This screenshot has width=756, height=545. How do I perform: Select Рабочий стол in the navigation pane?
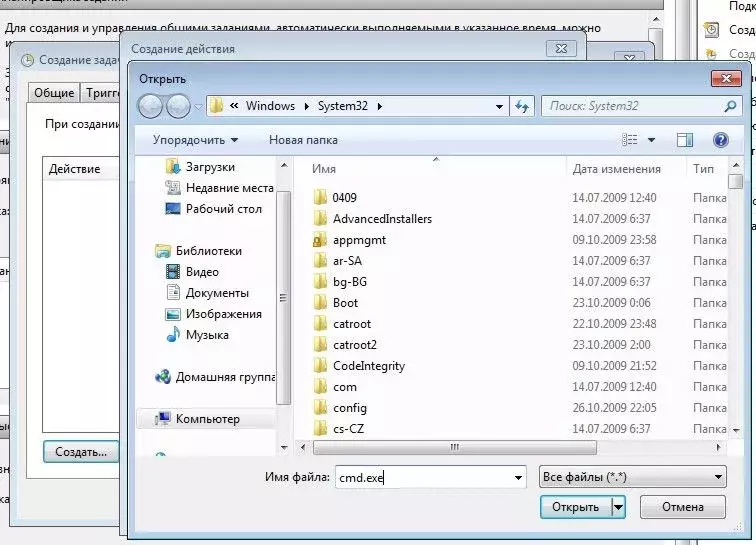pyautogui.click(x=214, y=209)
